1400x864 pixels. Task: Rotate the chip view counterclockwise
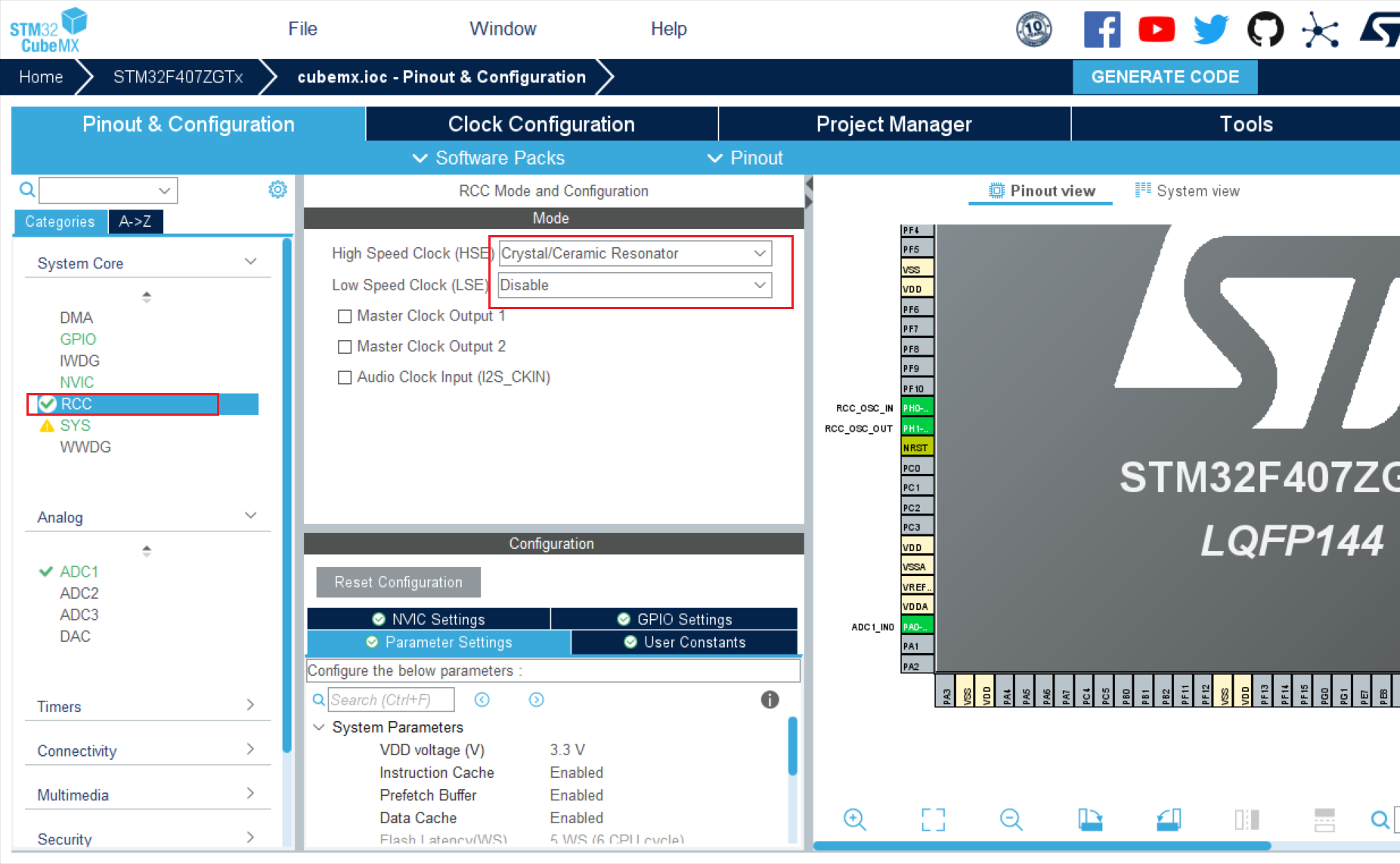(1168, 819)
